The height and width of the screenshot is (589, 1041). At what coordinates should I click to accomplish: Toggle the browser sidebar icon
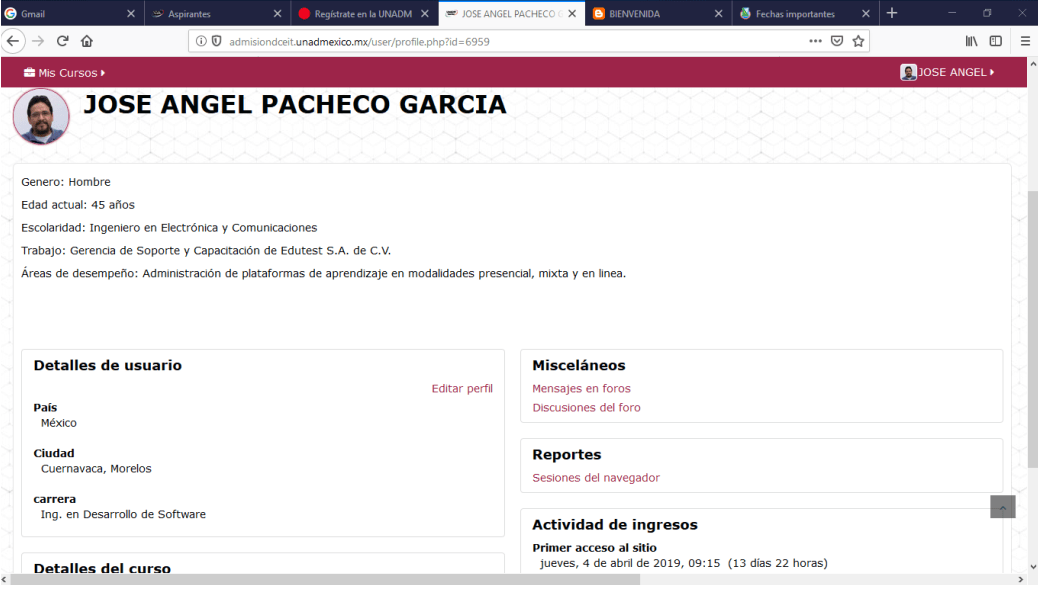point(994,41)
